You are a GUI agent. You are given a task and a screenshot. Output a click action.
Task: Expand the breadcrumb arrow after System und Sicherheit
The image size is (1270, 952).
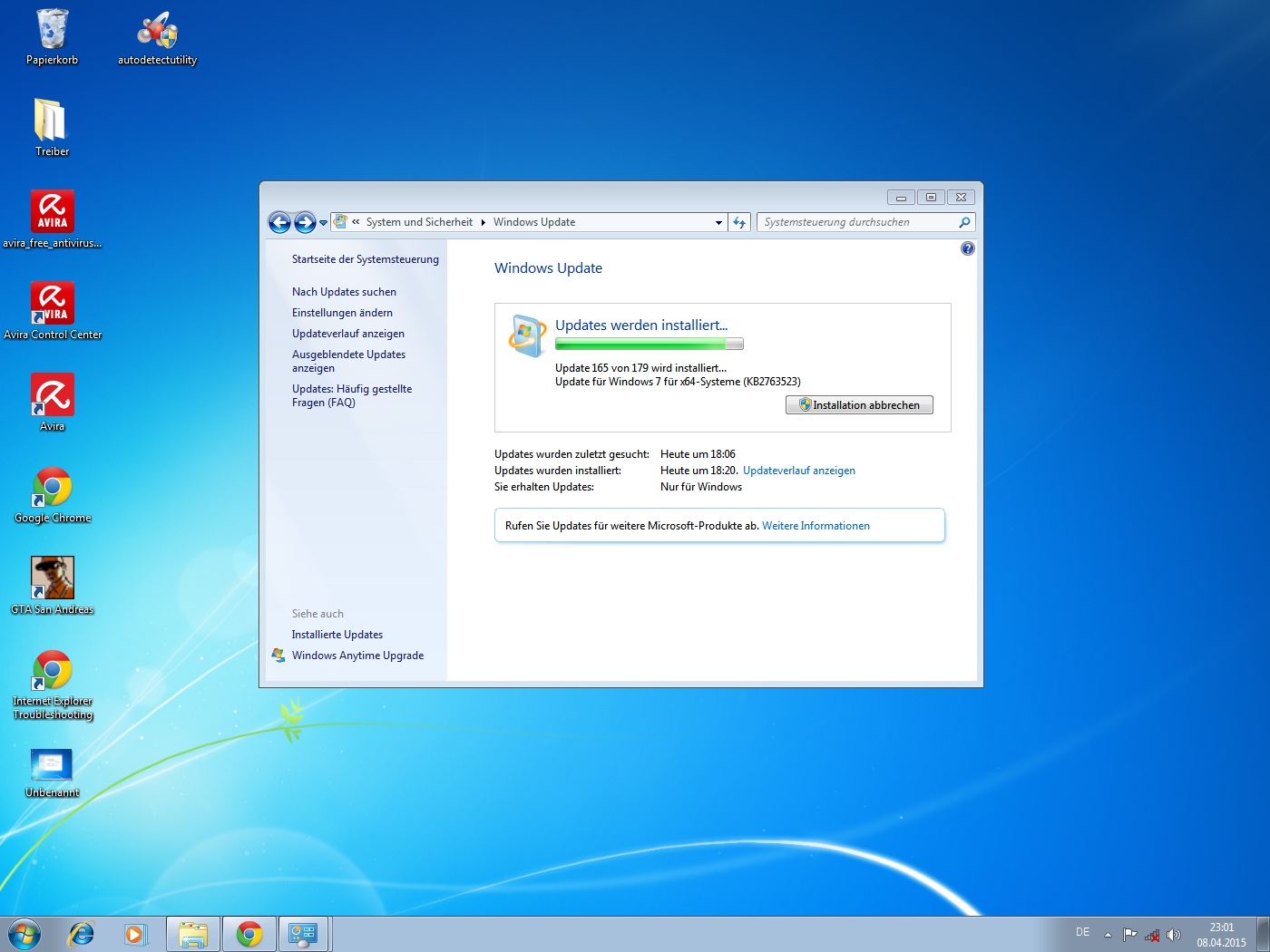483,222
